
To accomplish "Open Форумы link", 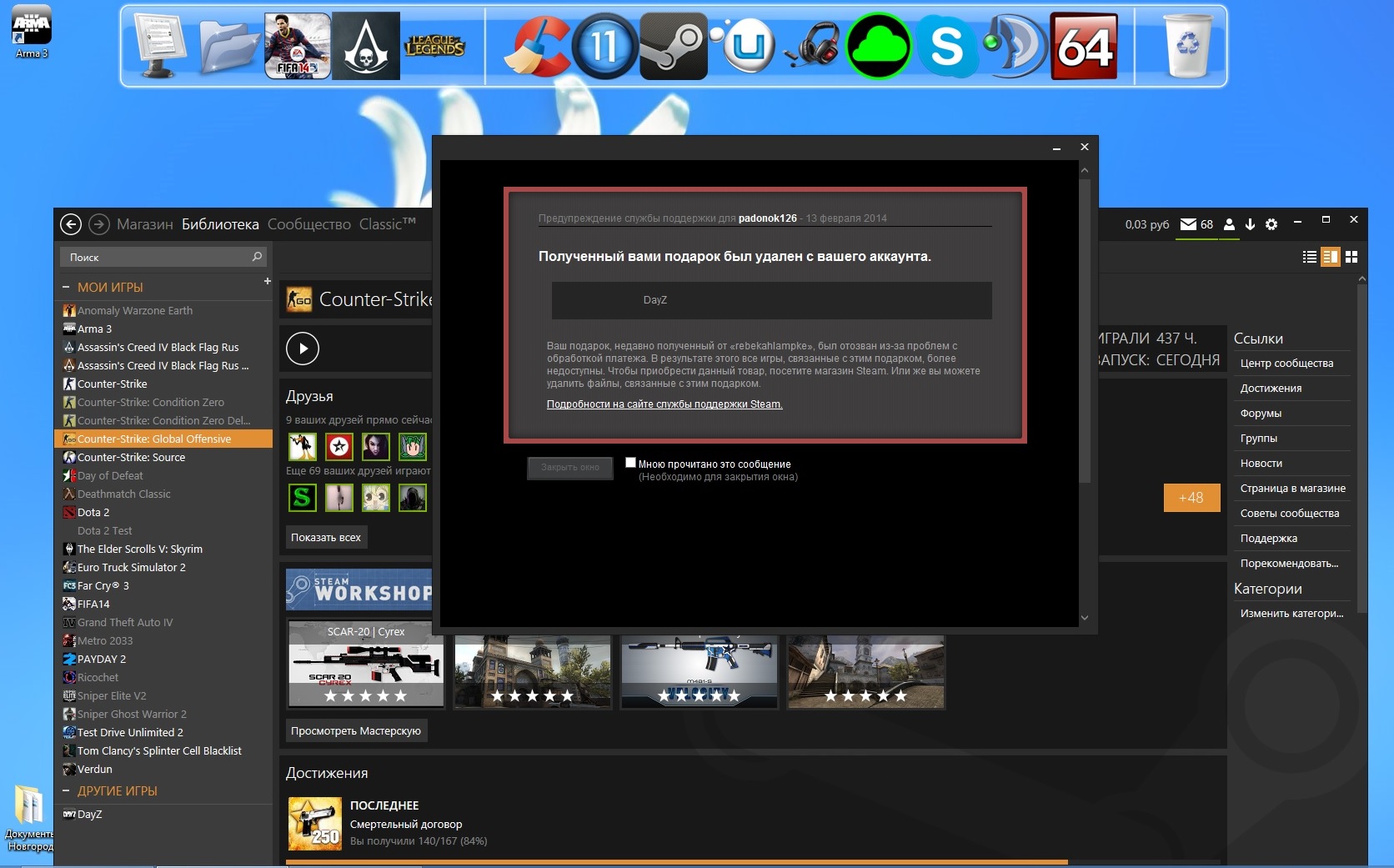I will (x=1261, y=414).
